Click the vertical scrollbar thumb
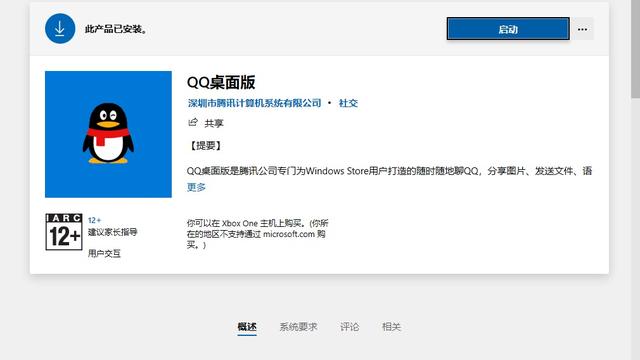The image size is (640, 360). pos(636,49)
